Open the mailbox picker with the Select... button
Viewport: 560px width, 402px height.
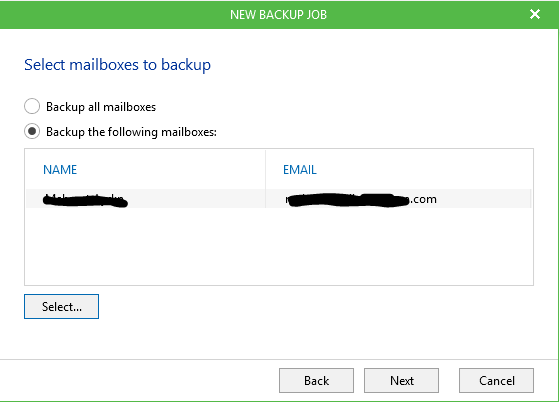[x=61, y=306]
